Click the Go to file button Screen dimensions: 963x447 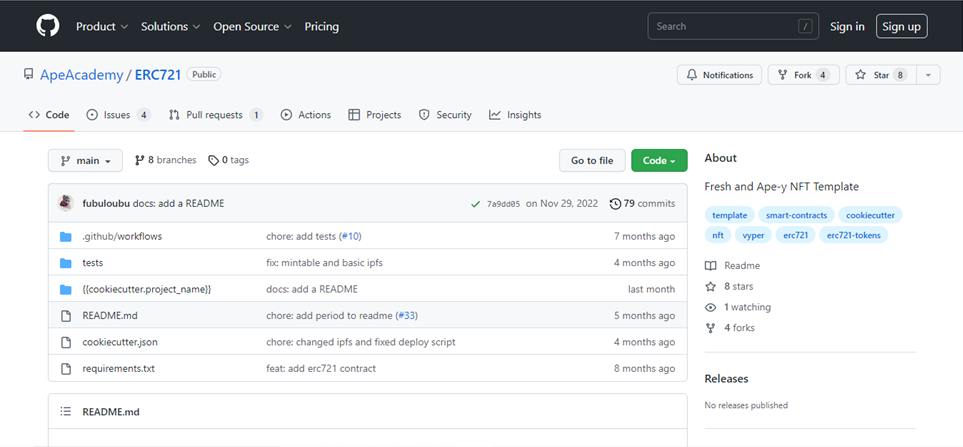pyautogui.click(x=592, y=160)
